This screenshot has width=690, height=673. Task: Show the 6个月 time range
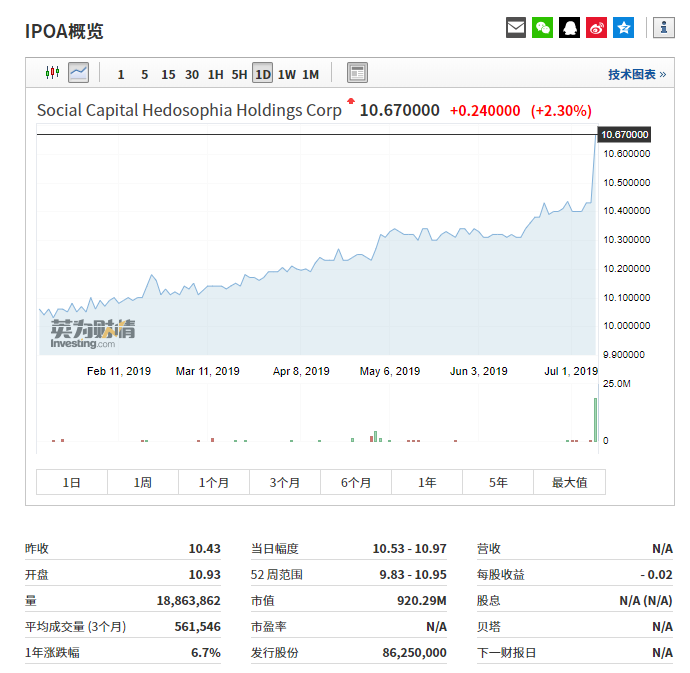point(356,482)
